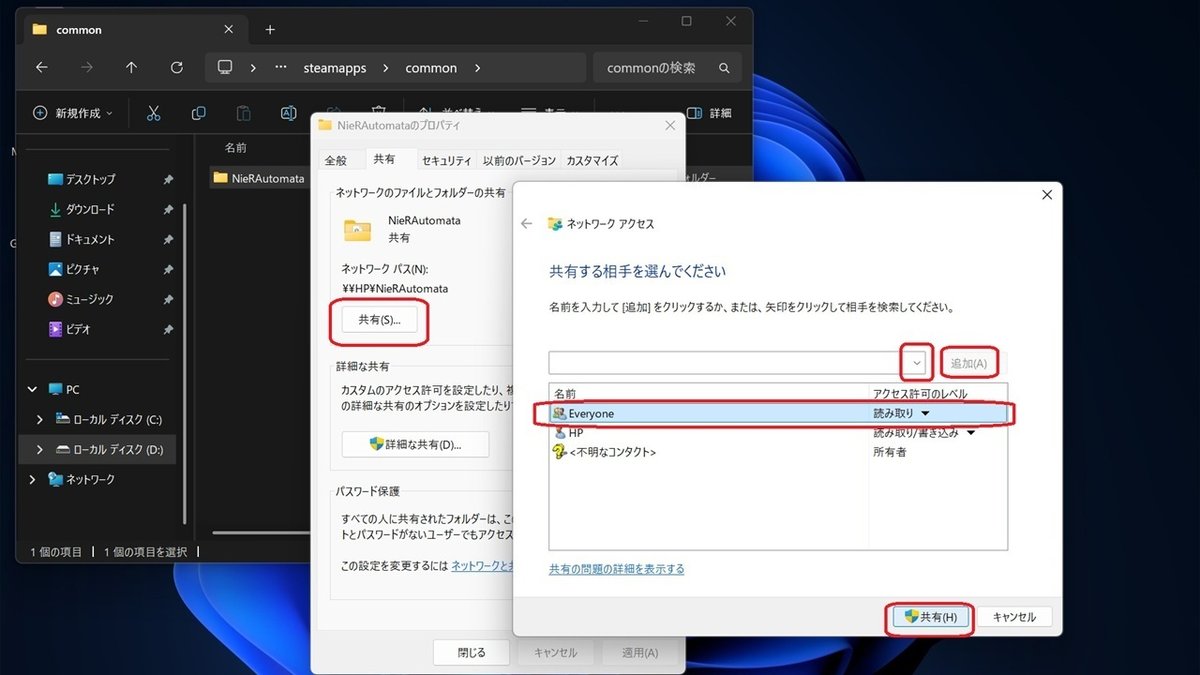Close the NieRAutomata properties dialog with X
This screenshot has width=1200, height=675.
[669, 126]
